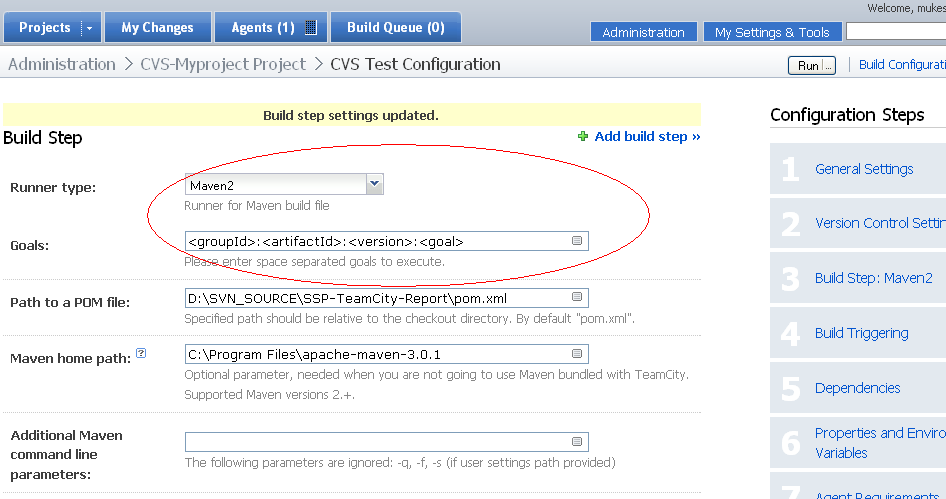The image size is (946, 499).
Task: Click the Run button
Action: coord(805,66)
